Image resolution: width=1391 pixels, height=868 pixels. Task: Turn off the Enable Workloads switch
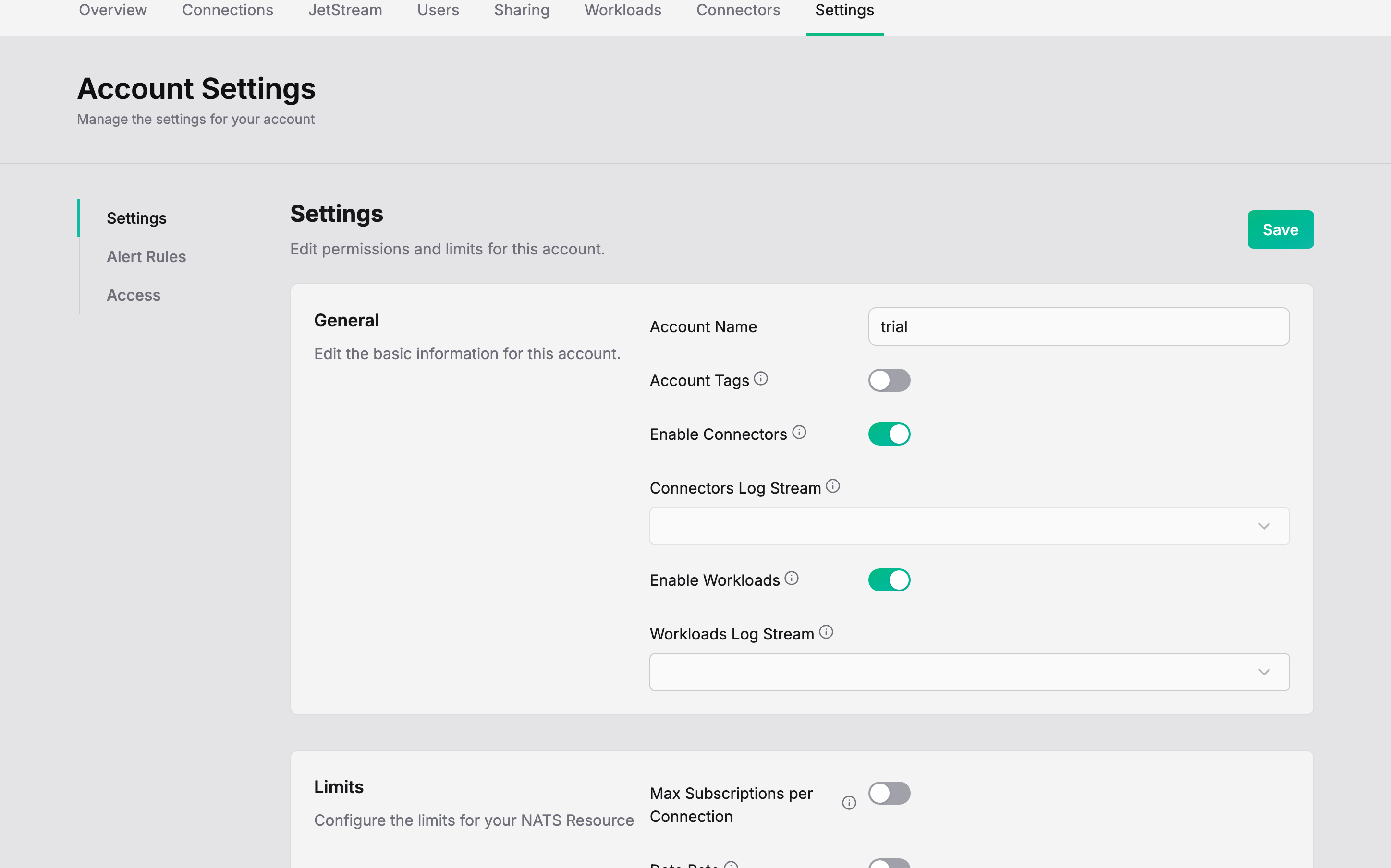(889, 580)
